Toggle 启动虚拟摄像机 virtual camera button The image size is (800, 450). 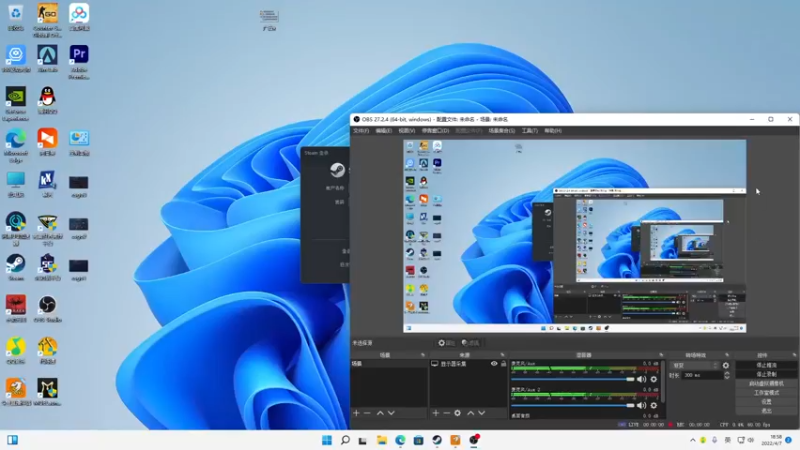pos(766,383)
